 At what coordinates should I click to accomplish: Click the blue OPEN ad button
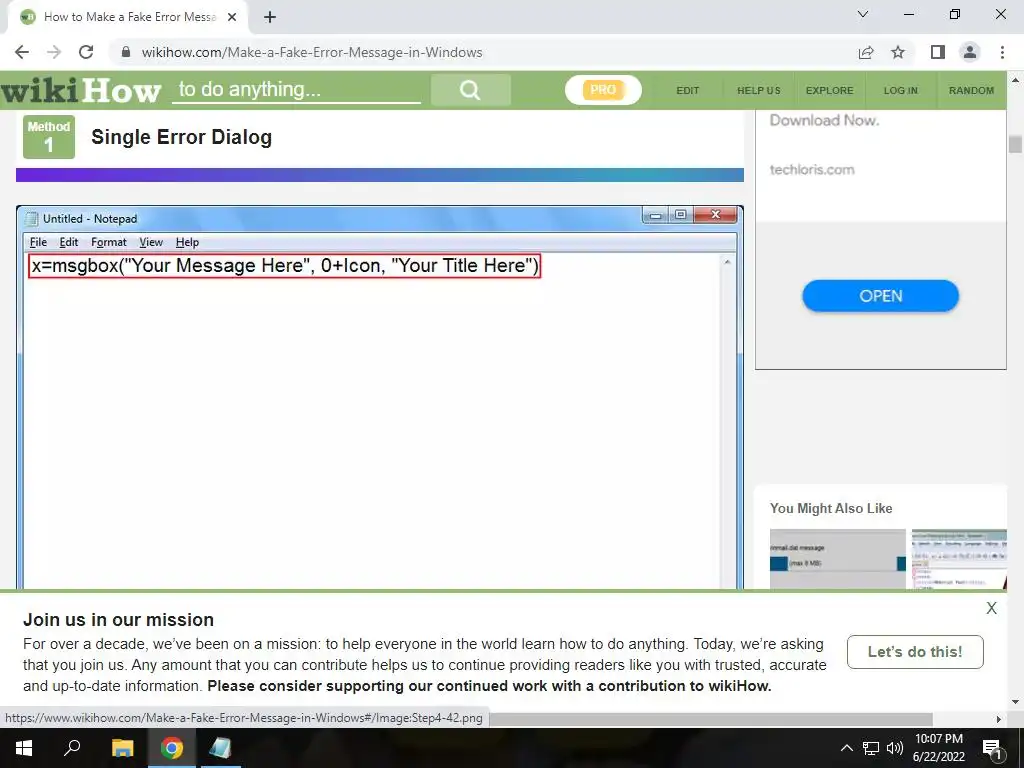pyautogui.click(x=880, y=296)
